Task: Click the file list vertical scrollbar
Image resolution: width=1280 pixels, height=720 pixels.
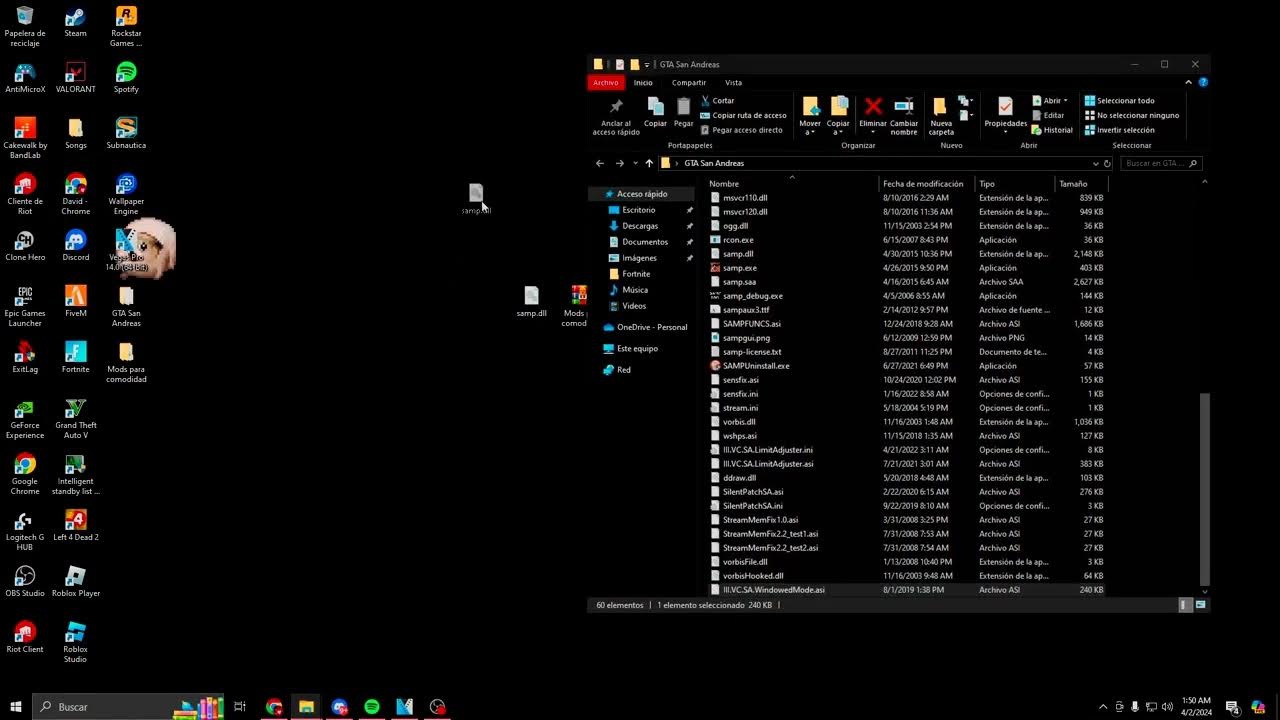Action: pos(1204,489)
